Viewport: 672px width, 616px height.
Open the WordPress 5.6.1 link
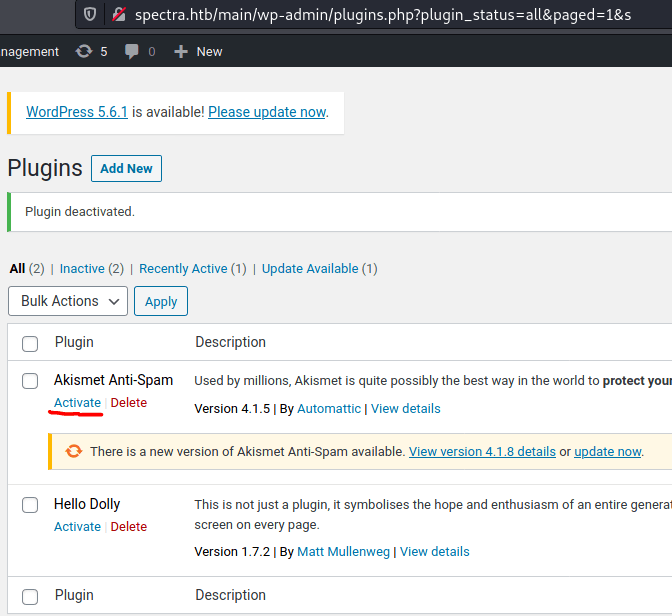click(x=77, y=112)
